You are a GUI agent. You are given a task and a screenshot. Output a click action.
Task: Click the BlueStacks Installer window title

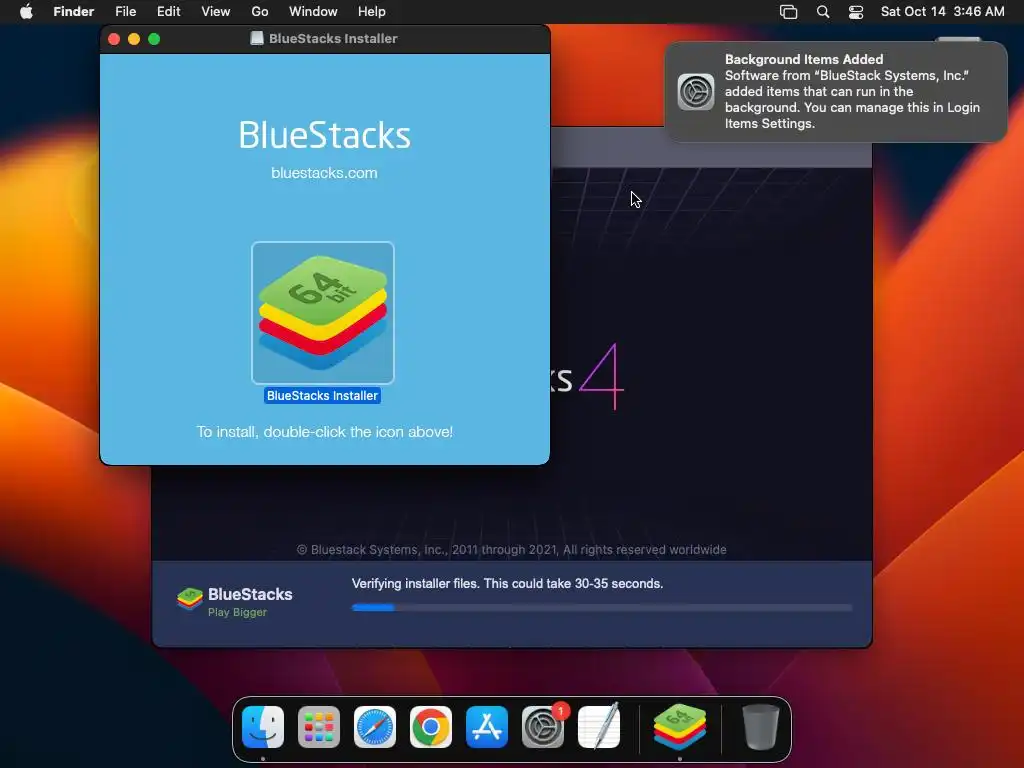[x=333, y=39]
